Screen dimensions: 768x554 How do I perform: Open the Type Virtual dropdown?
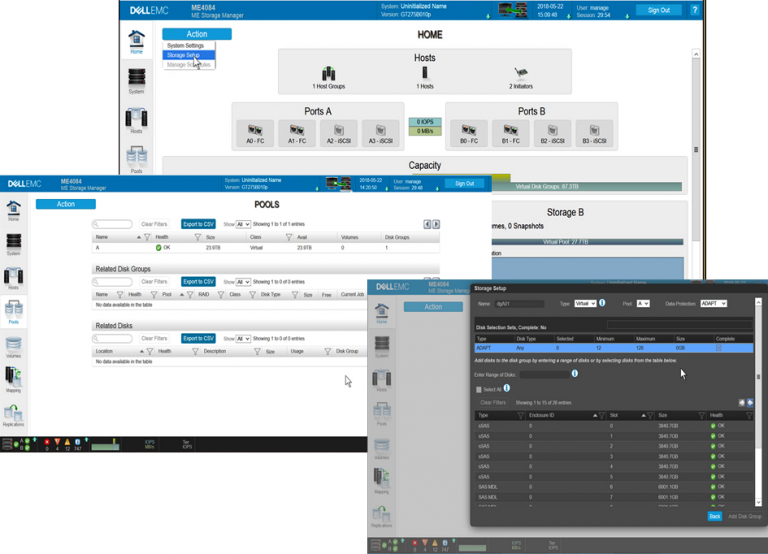(x=585, y=303)
